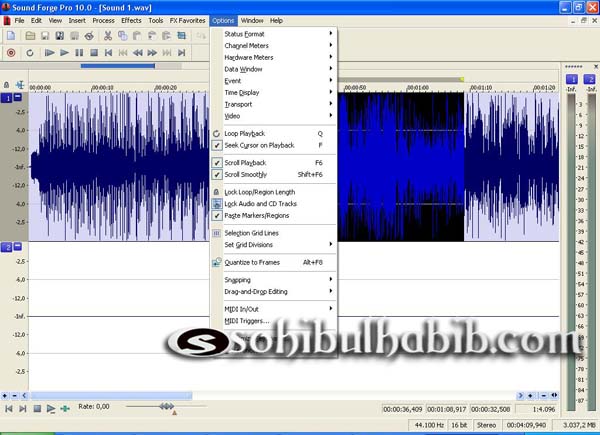Pause playback from the transport toolbar
600x435 pixels.
[x=79, y=53]
